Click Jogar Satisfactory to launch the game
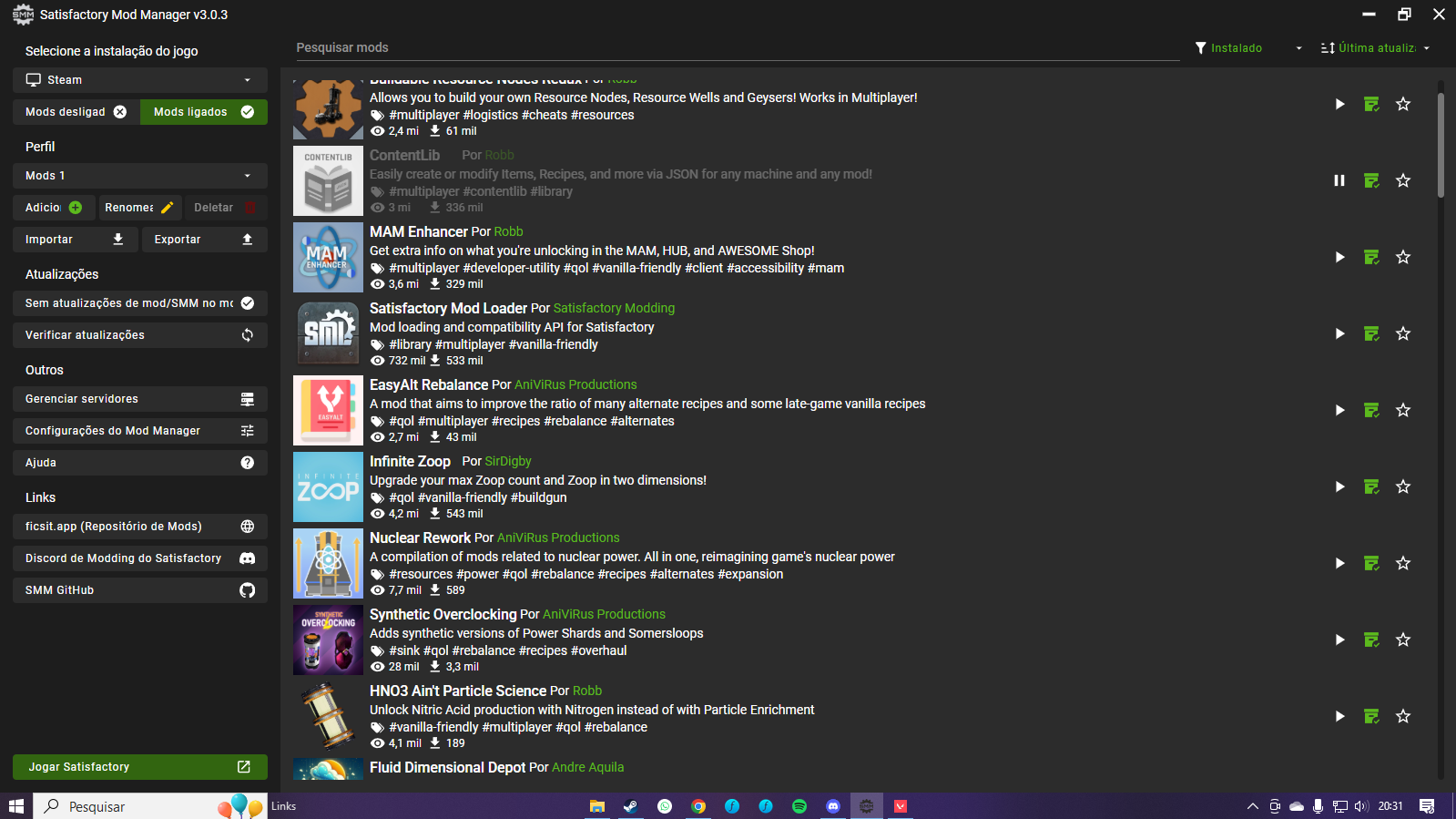1456x819 pixels. click(140, 767)
